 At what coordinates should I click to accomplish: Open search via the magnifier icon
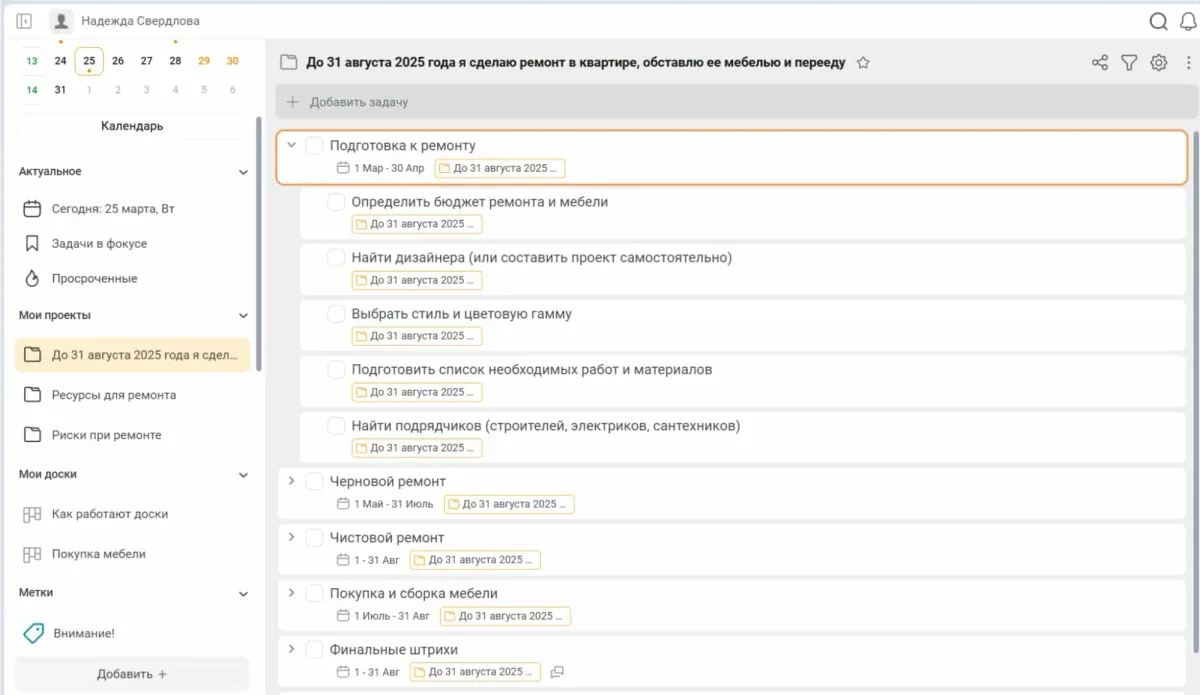tap(1159, 20)
